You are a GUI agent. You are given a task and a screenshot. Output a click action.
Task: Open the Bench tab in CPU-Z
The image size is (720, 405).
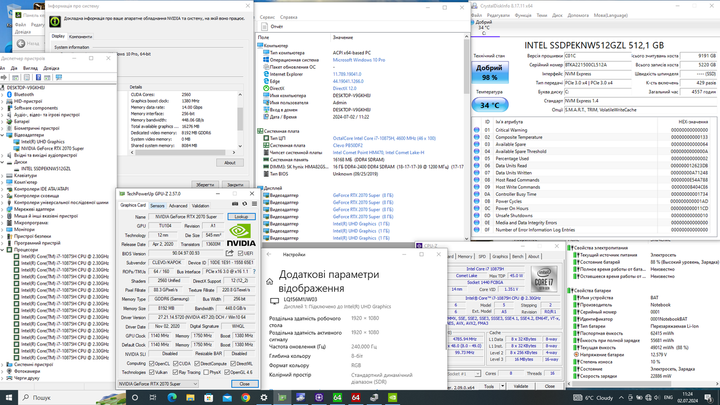click(517, 257)
